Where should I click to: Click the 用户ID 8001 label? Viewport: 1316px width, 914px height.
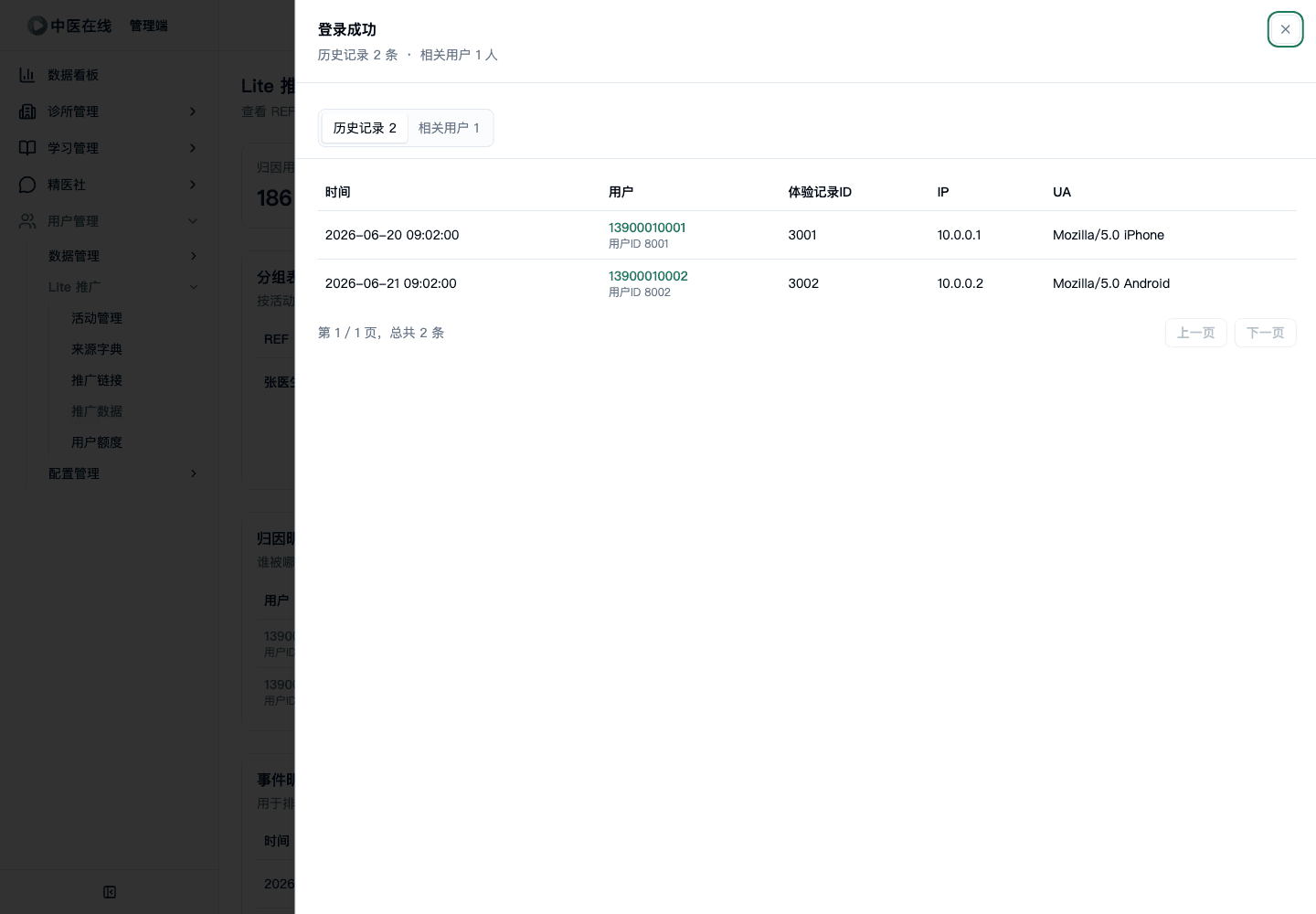(x=639, y=244)
